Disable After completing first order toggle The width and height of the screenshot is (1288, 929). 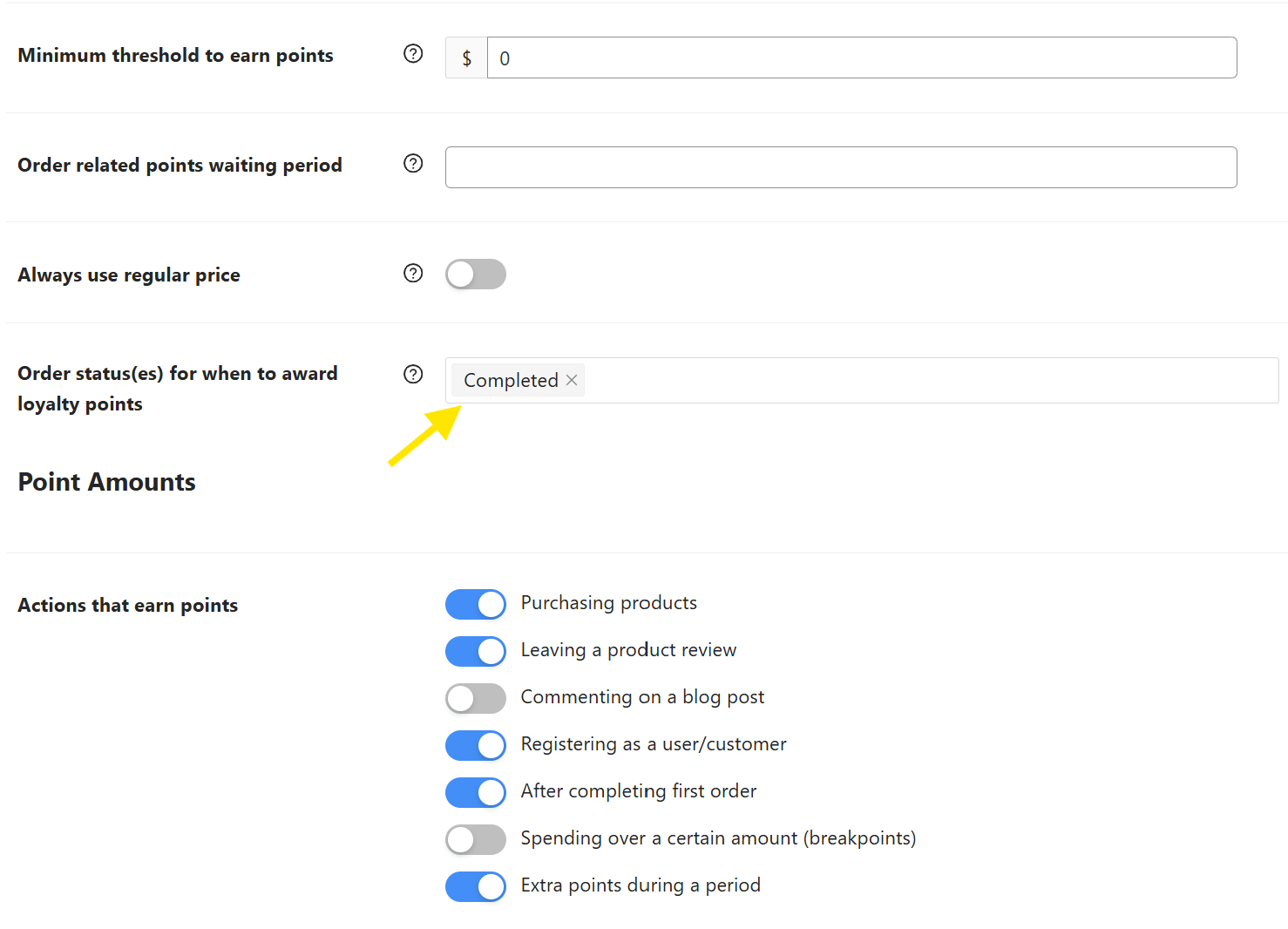coord(475,792)
